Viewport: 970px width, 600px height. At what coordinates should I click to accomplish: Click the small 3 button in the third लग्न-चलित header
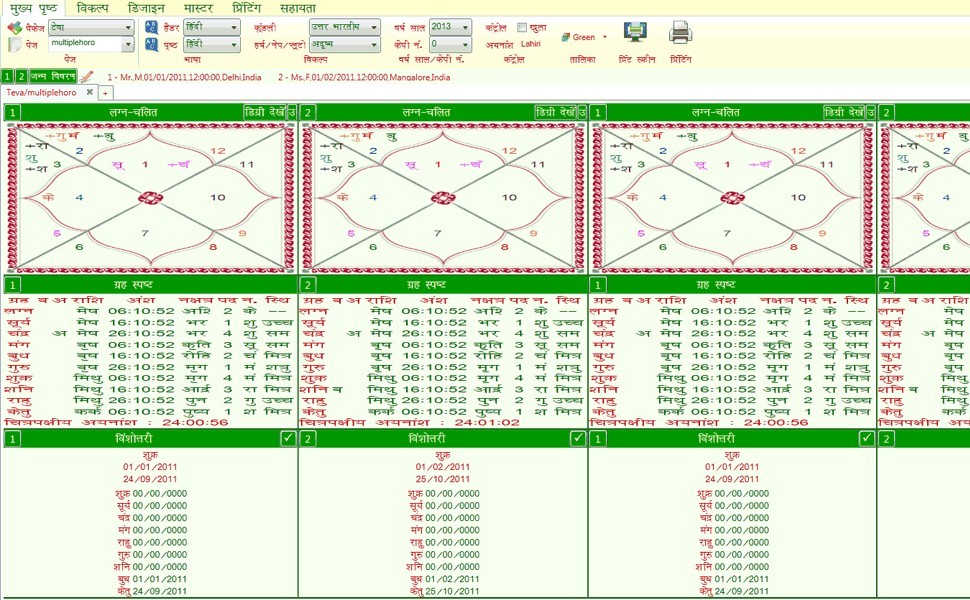pyautogui.click(x=870, y=113)
